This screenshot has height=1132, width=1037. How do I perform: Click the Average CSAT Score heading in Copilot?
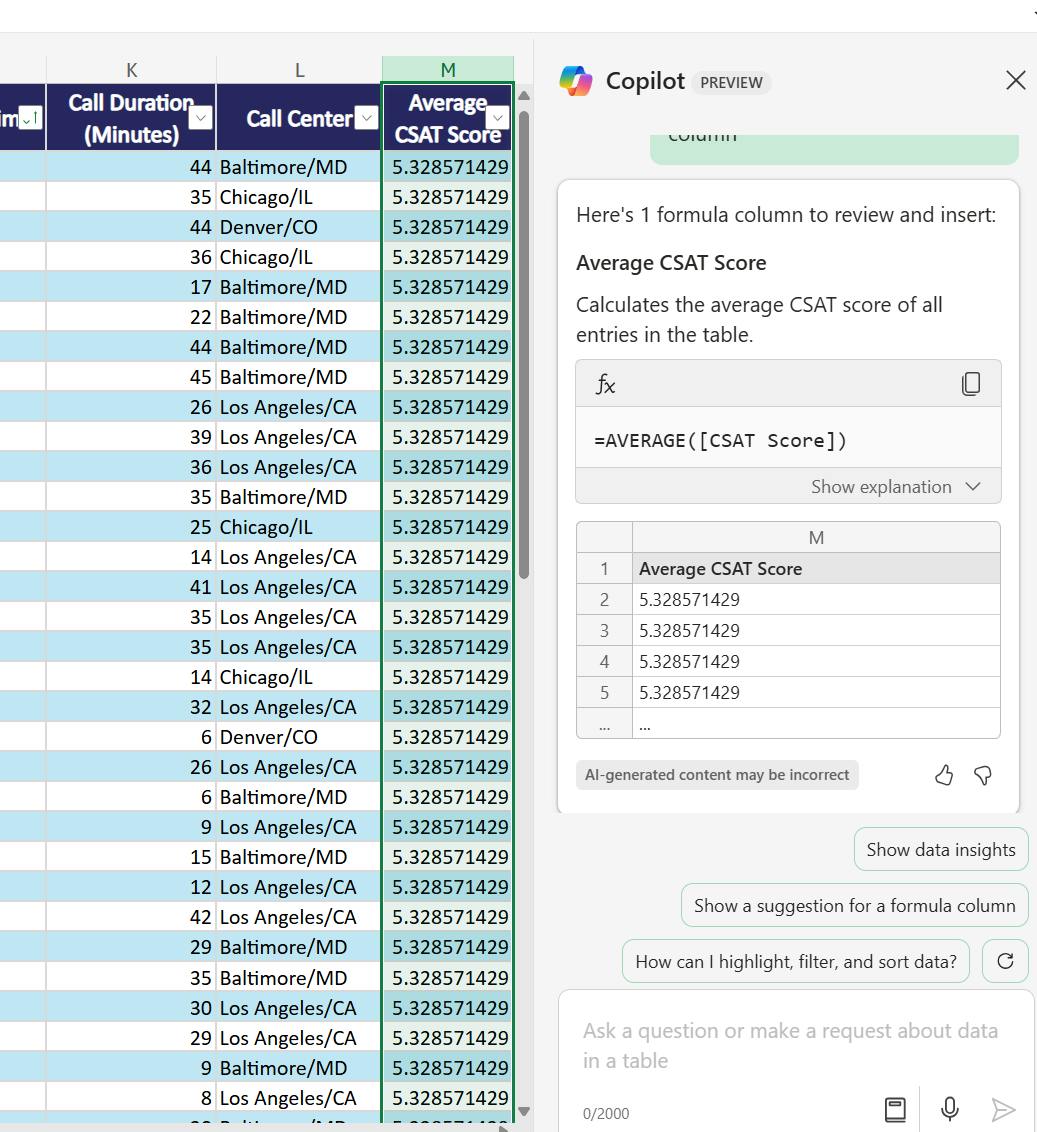(671, 263)
